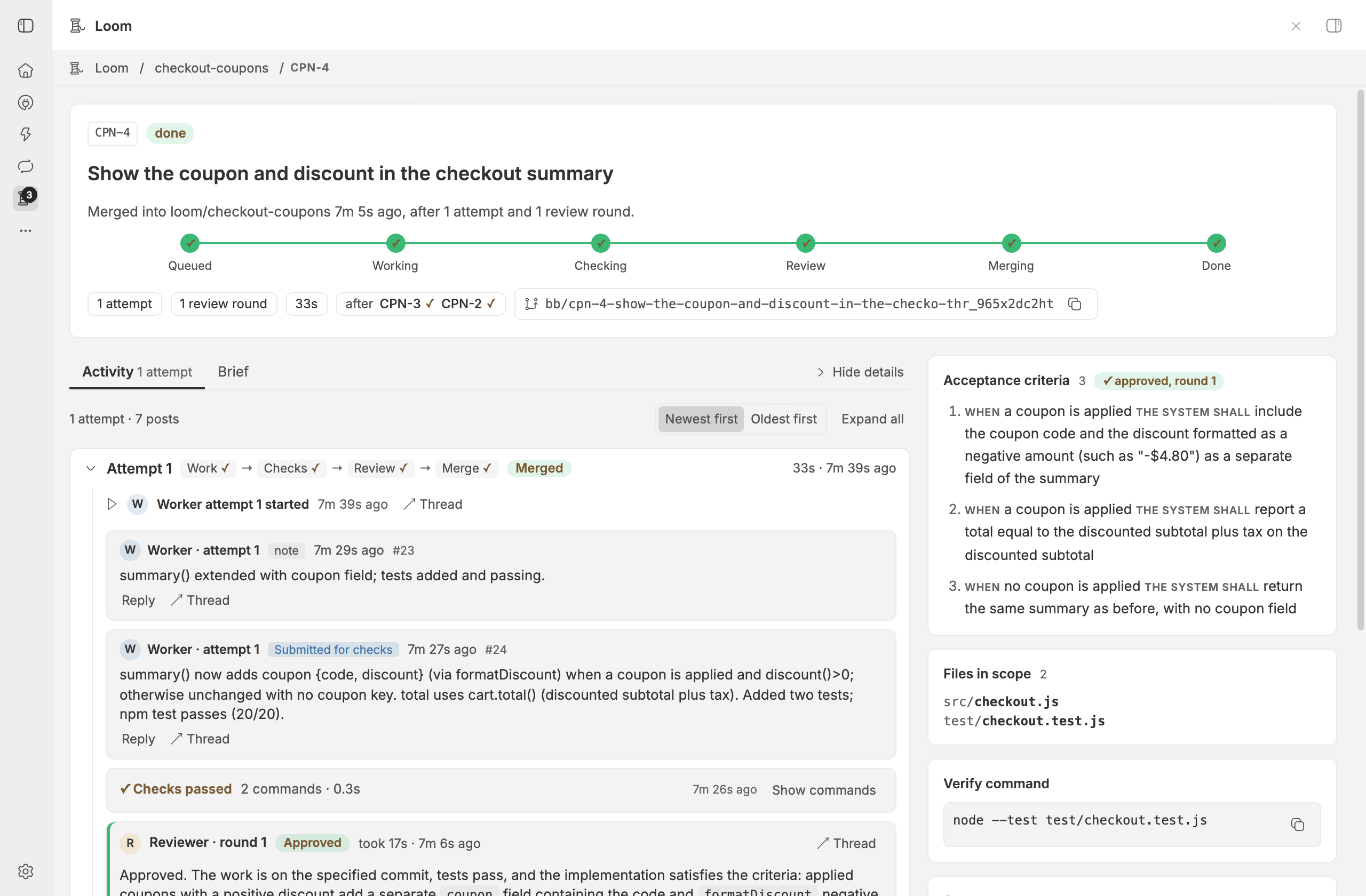Click the lightning bolt sidebar icon

tap(26, 134)
